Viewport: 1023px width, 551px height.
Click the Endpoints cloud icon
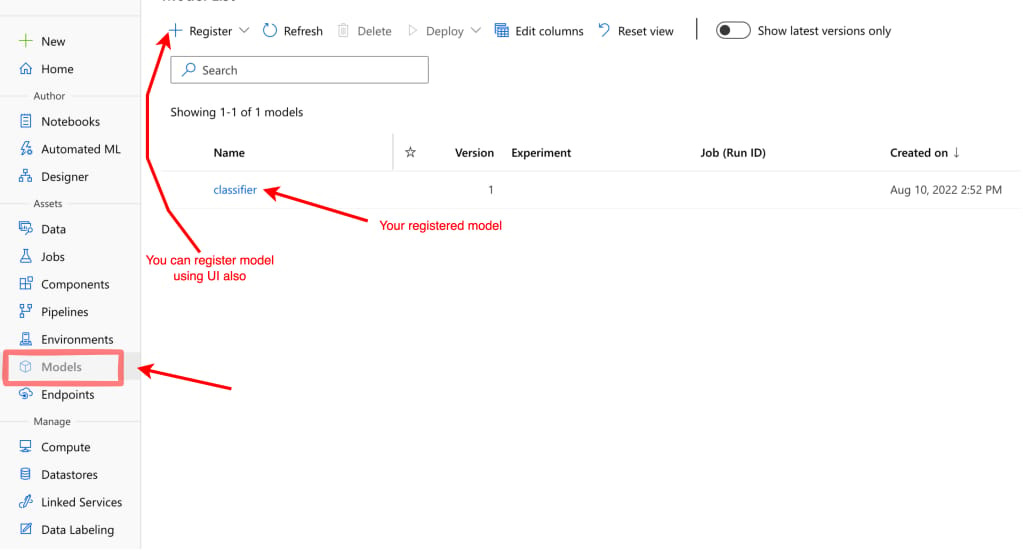point(25,394)
